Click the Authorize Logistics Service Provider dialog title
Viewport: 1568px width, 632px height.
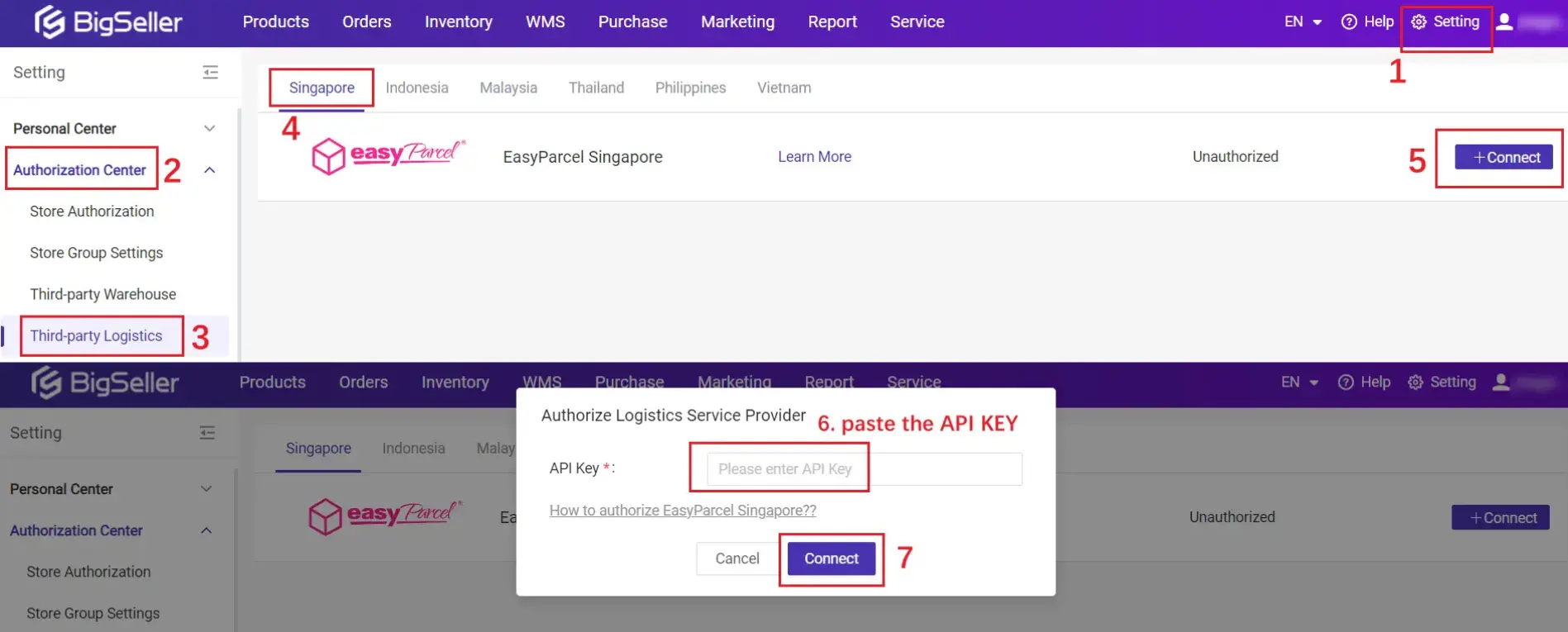pyautogui.click(x=673, y=416)
